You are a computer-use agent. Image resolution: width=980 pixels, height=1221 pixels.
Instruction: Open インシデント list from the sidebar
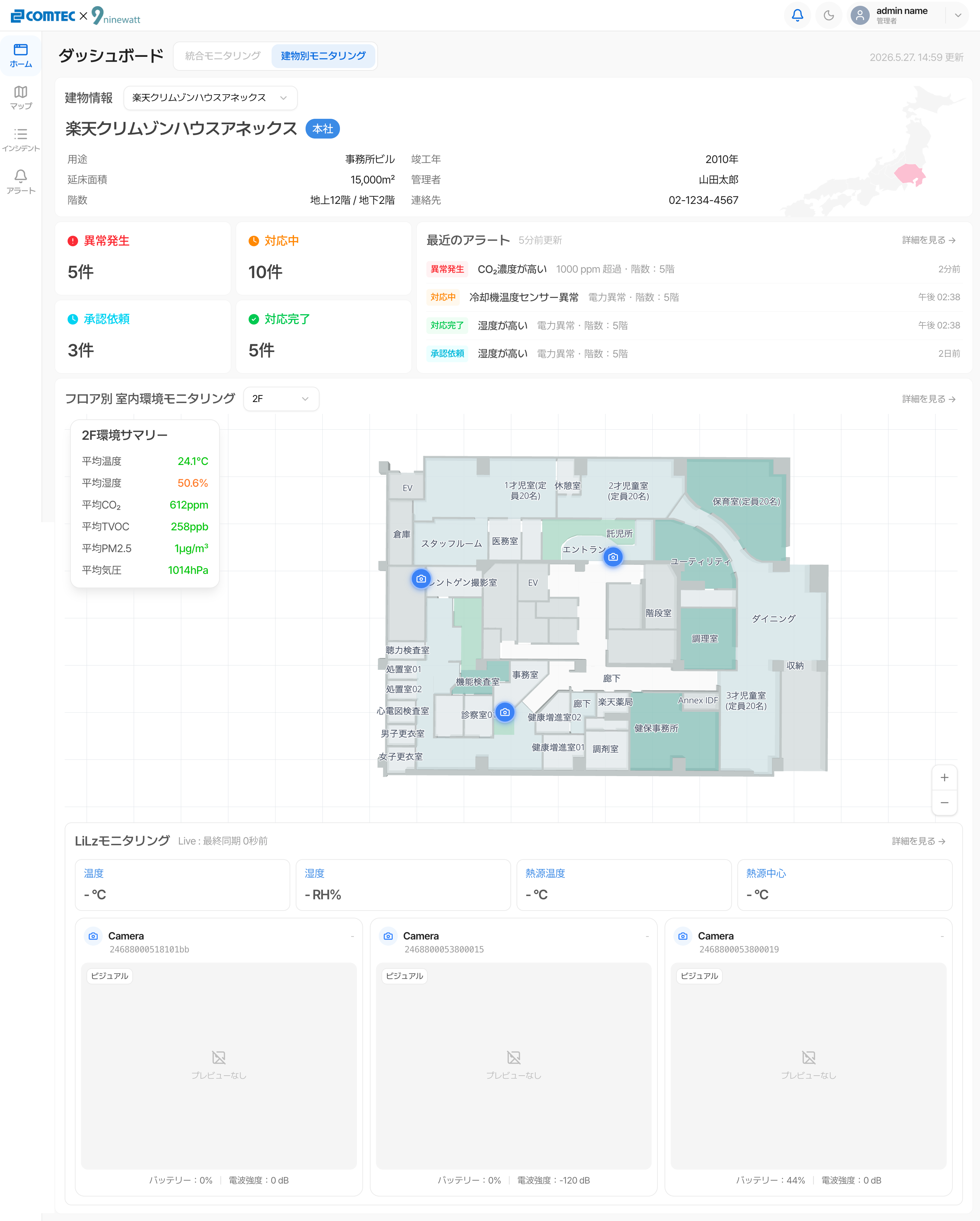21,140
